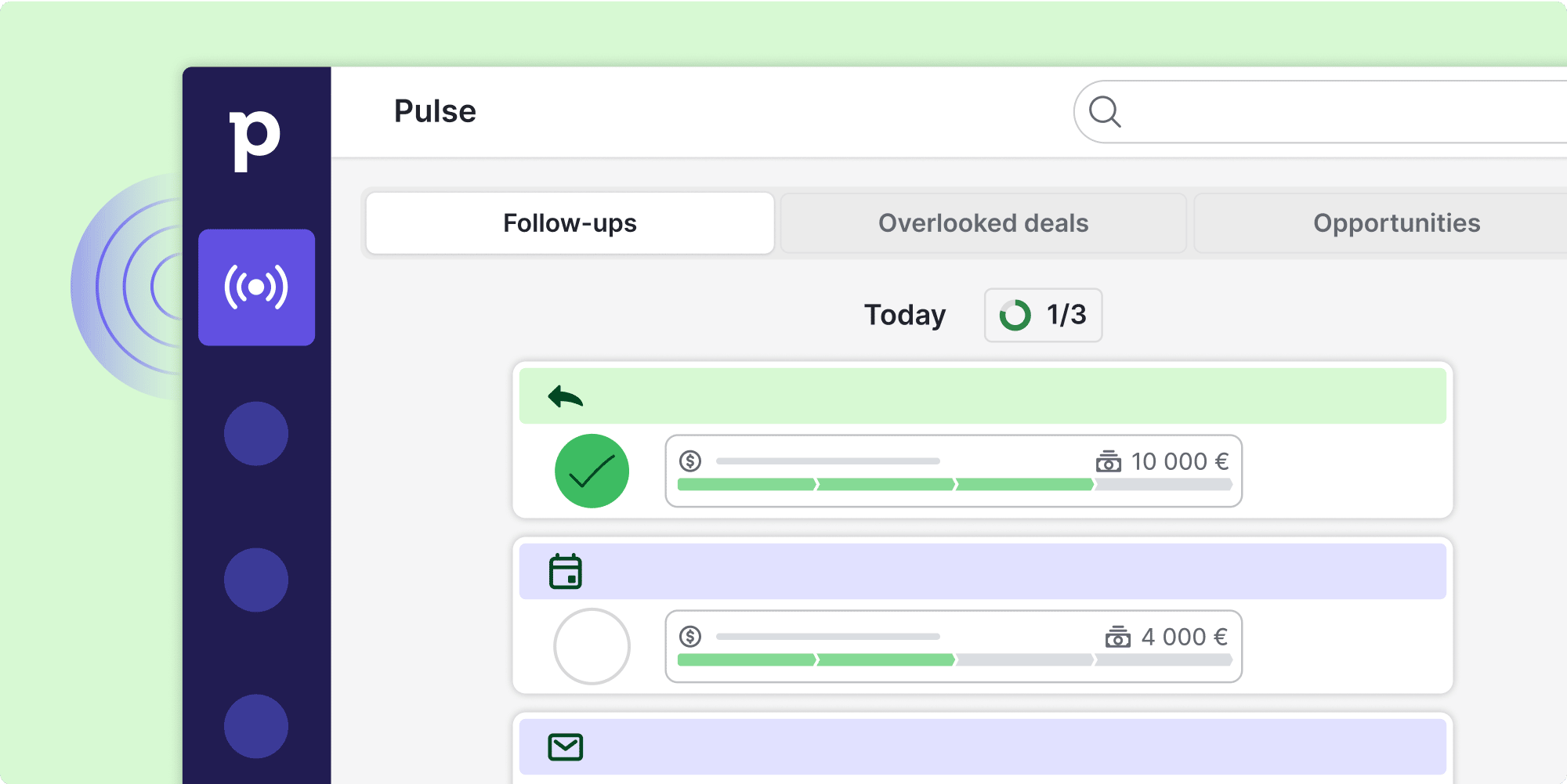
Task: Click the first sidebar circle below Pulse
Action: [256, 433]
